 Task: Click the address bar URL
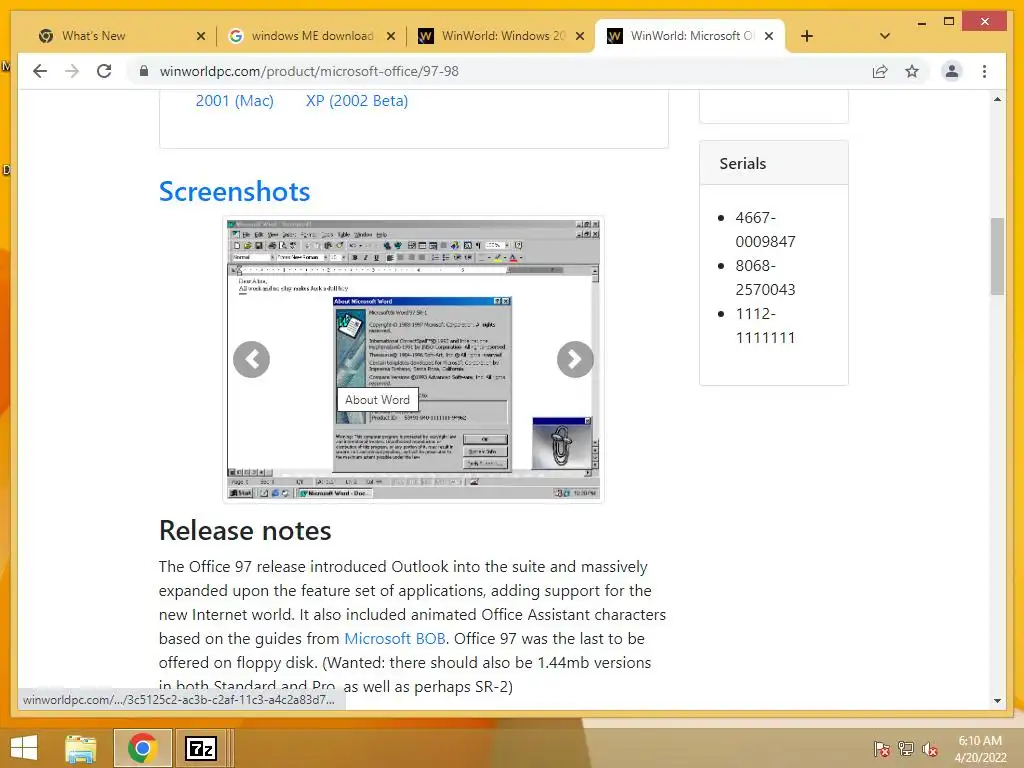pos(309,71)
